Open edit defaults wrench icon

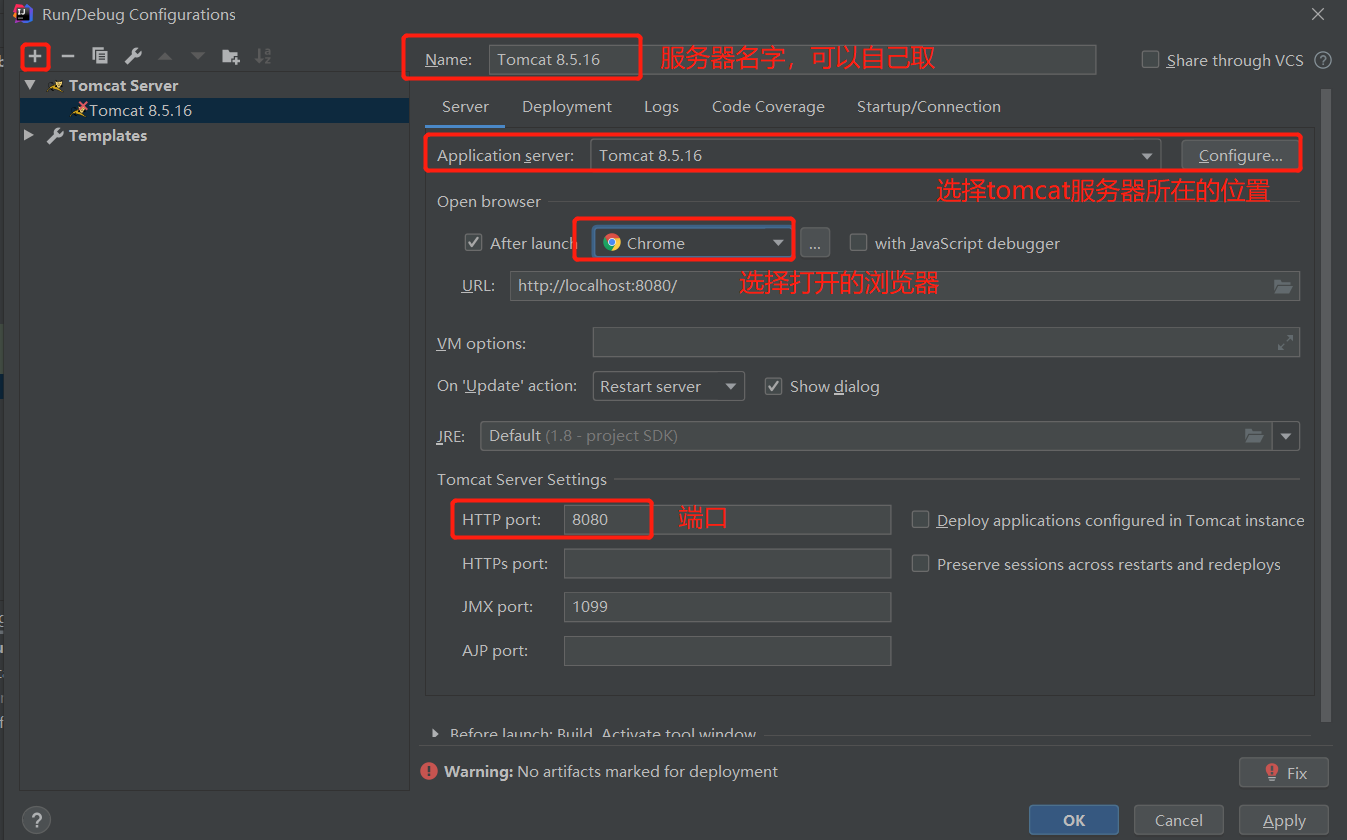pos(133,56)
